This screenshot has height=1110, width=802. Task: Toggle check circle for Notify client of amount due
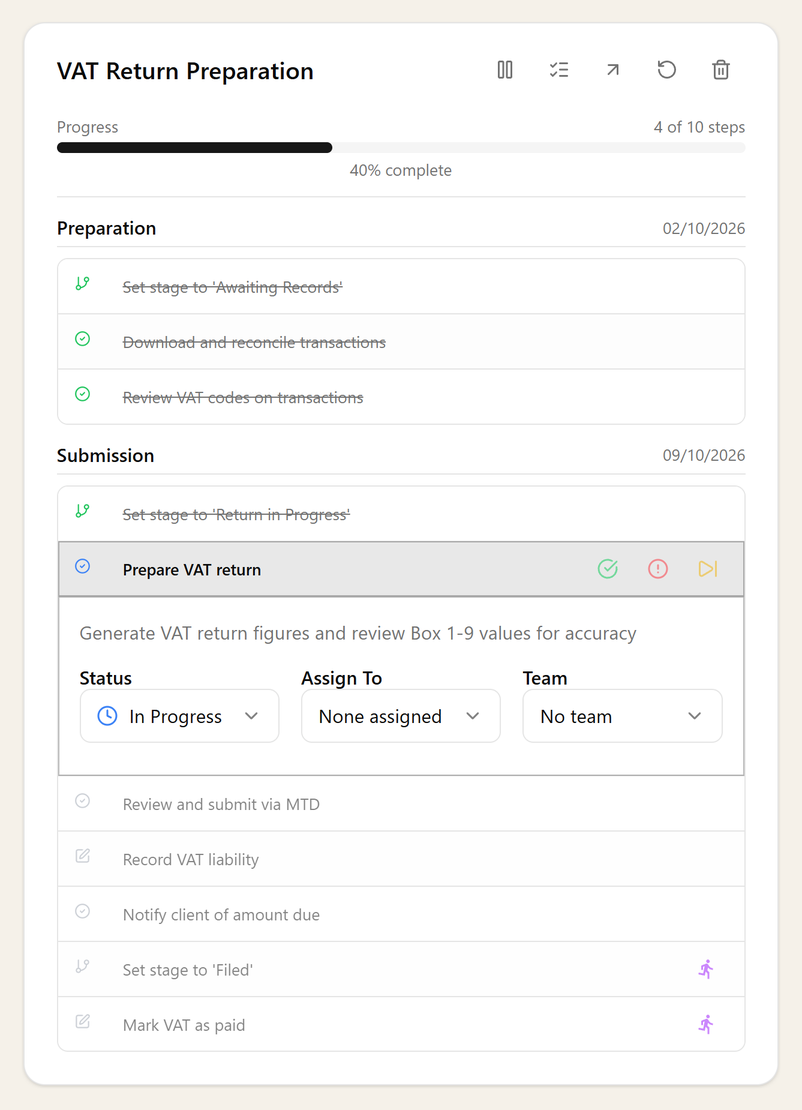[x=83, y=910]
